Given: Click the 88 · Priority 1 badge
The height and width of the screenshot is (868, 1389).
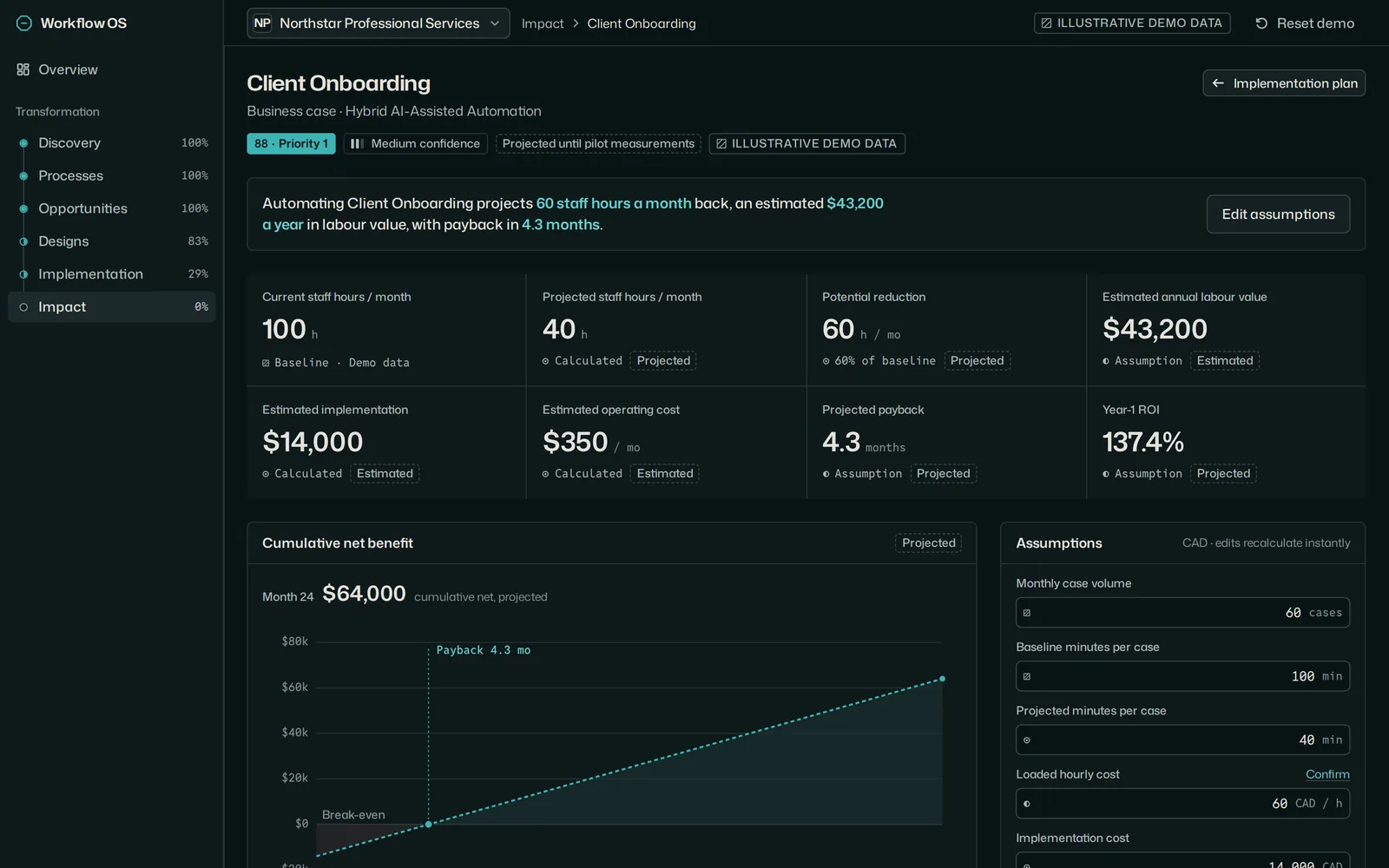Looking at the screenshot, I should pos(291,144).
